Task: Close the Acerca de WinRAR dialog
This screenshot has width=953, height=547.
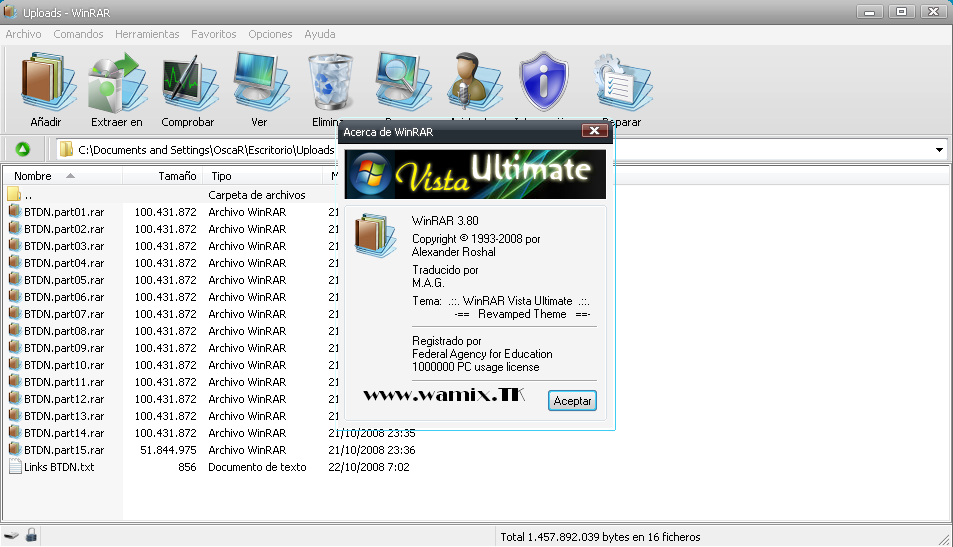Action: click(594, 131)
